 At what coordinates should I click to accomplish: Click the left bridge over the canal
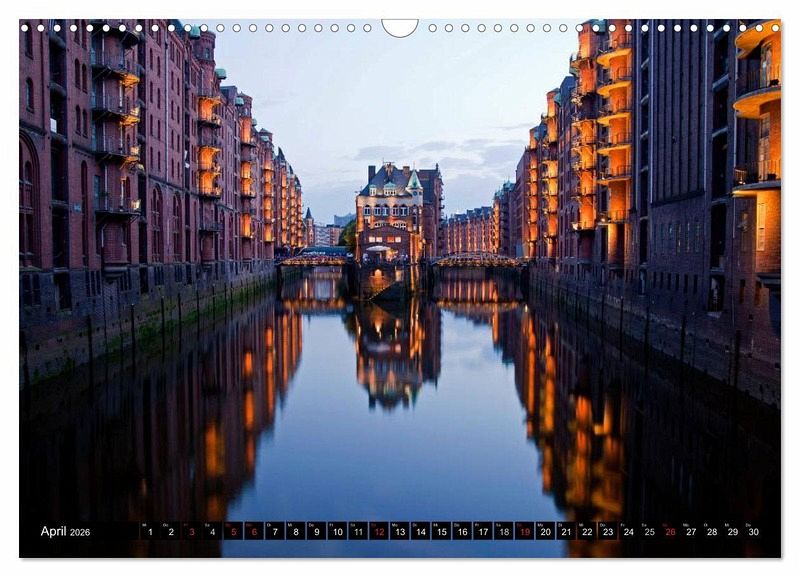click(313, 260)
